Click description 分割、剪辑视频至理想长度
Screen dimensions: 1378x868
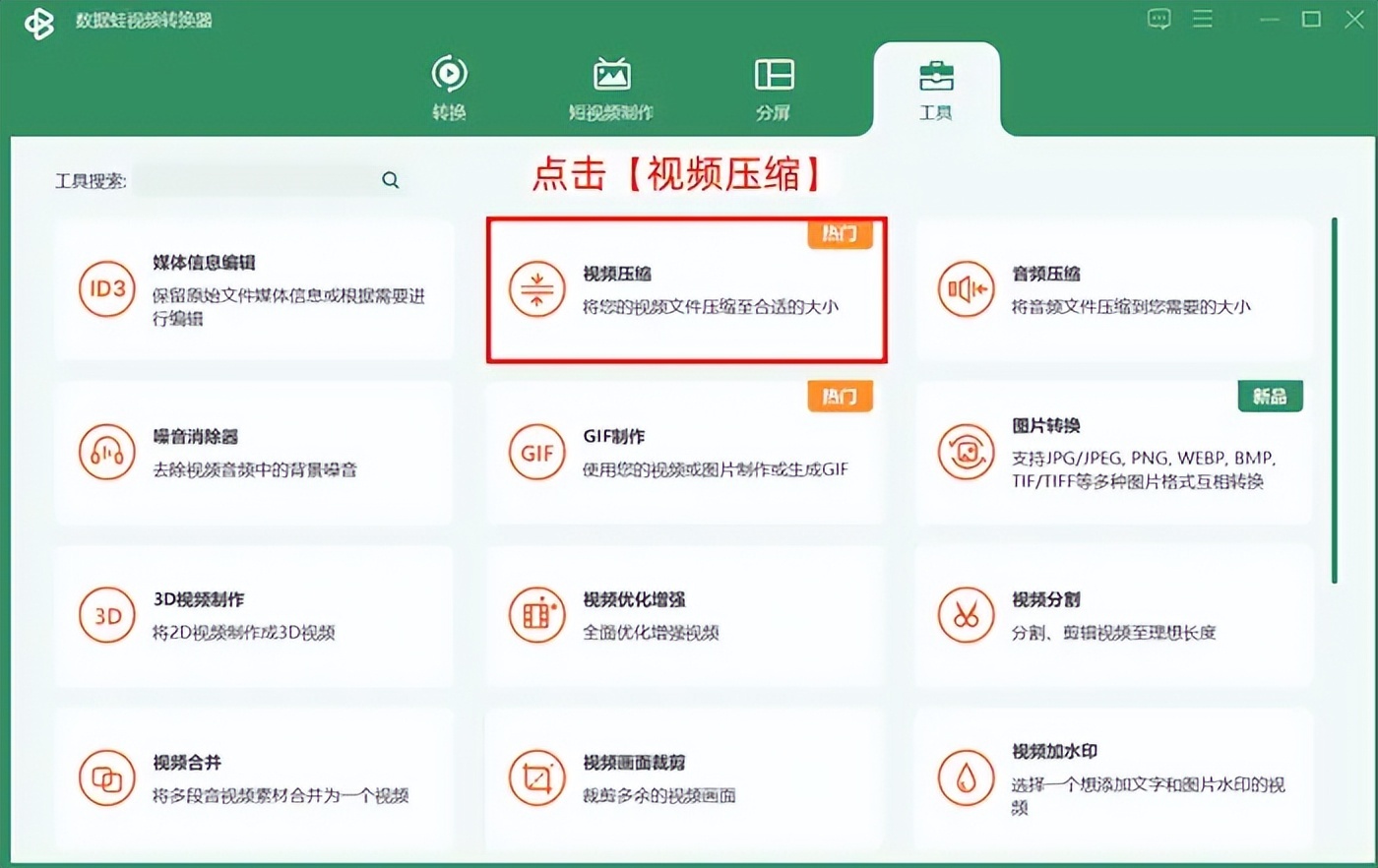click(x=1114, y=633)
